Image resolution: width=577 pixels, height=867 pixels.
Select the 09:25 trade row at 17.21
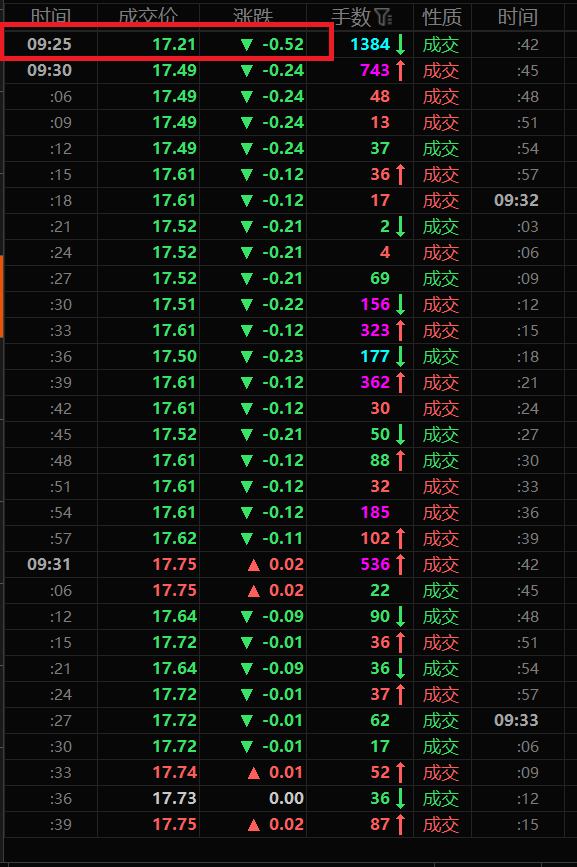[167, 44]
